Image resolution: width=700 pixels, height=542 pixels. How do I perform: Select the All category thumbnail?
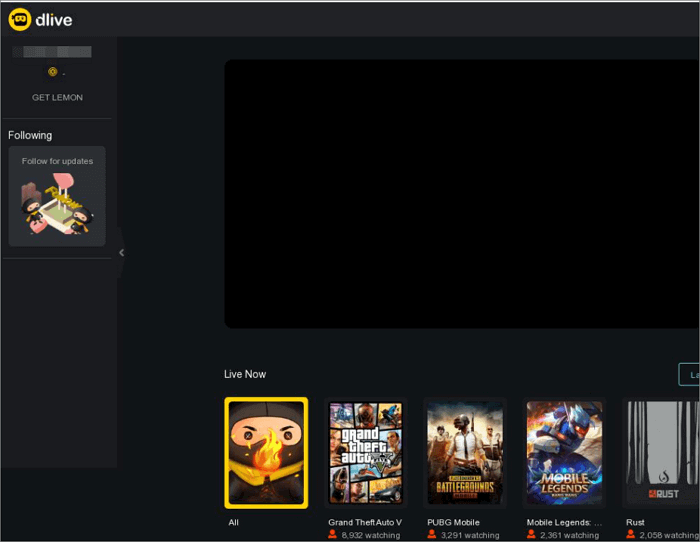point(266,452)
